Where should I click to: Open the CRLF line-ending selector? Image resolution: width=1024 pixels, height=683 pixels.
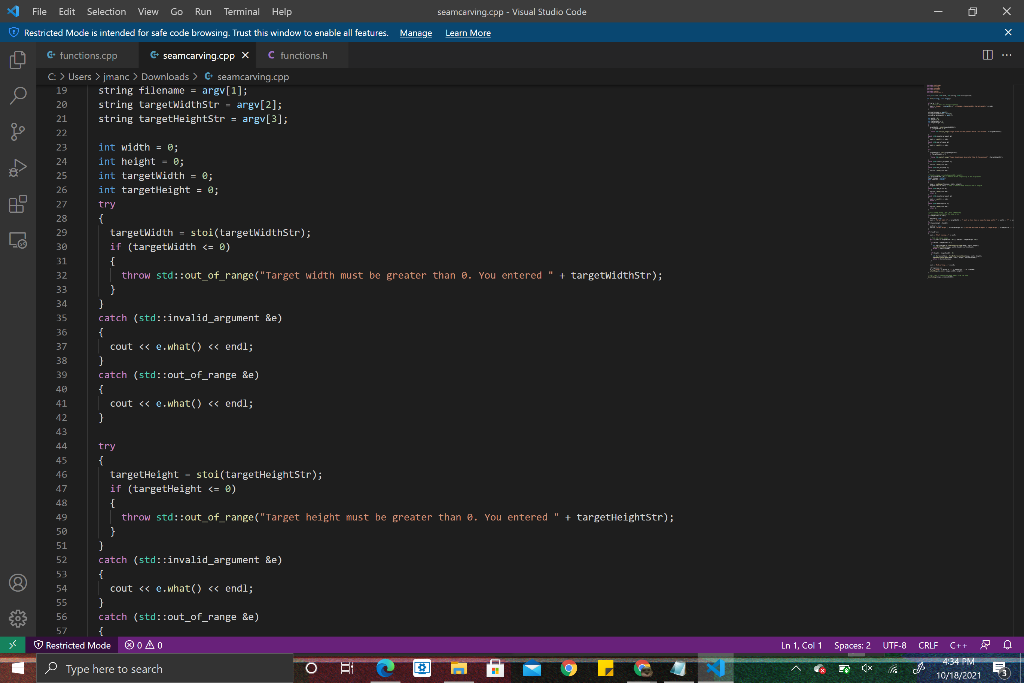[x=928, y=645]
